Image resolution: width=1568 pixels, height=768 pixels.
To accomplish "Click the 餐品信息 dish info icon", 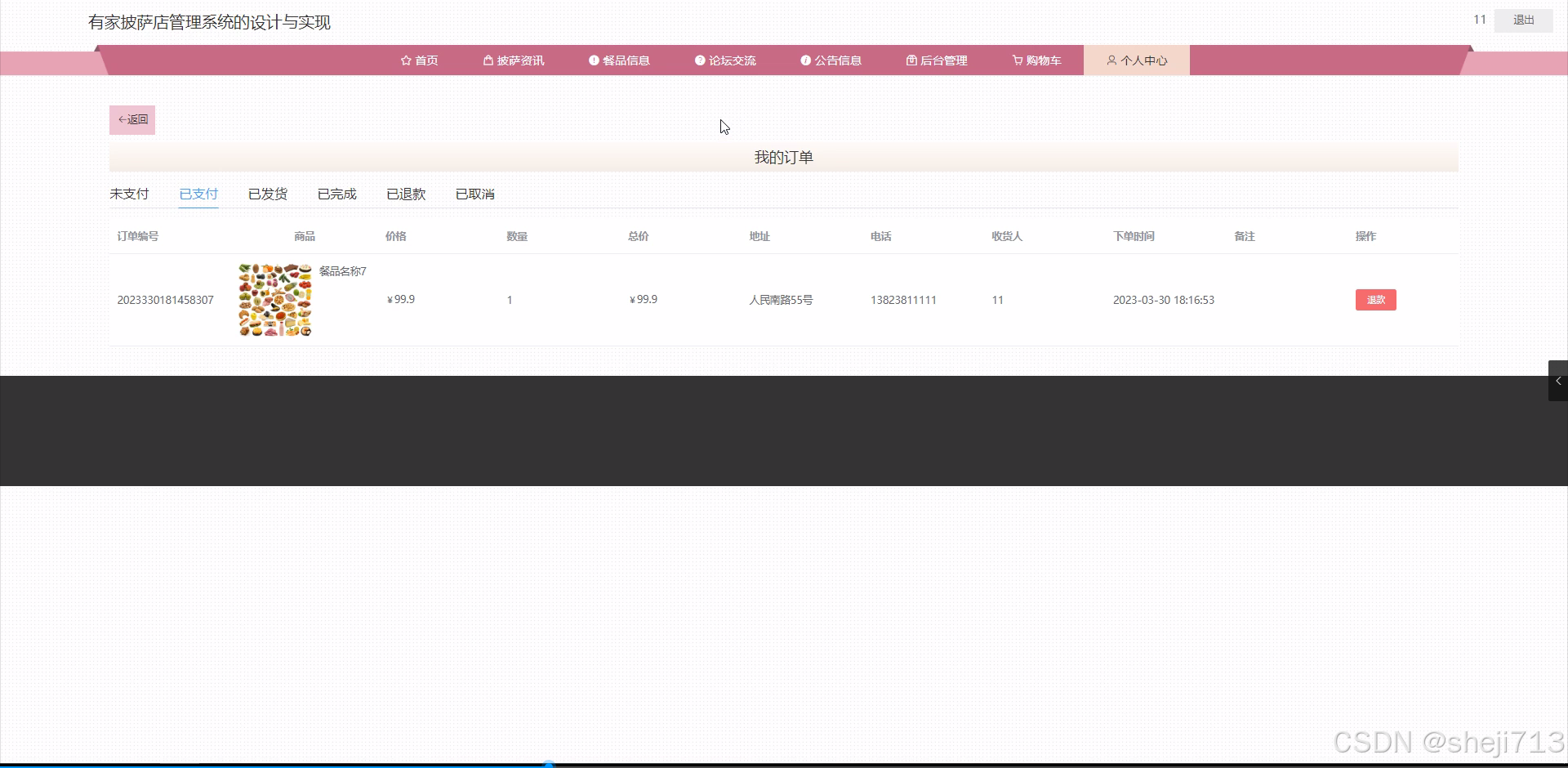I will pyautogui.click(x=594, y=60).
